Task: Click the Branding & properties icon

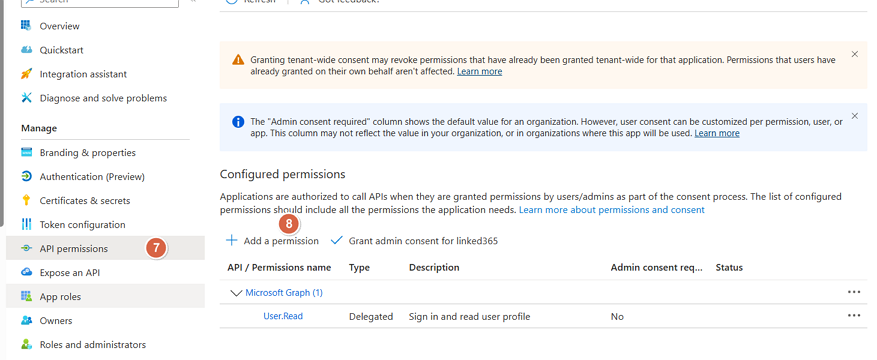Action: click(26, 153)
